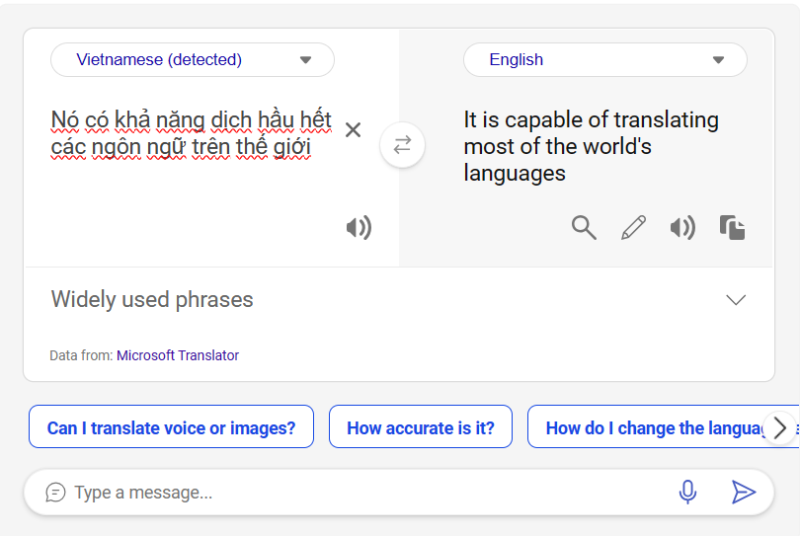Swap the source and target languages

[402, 146]
